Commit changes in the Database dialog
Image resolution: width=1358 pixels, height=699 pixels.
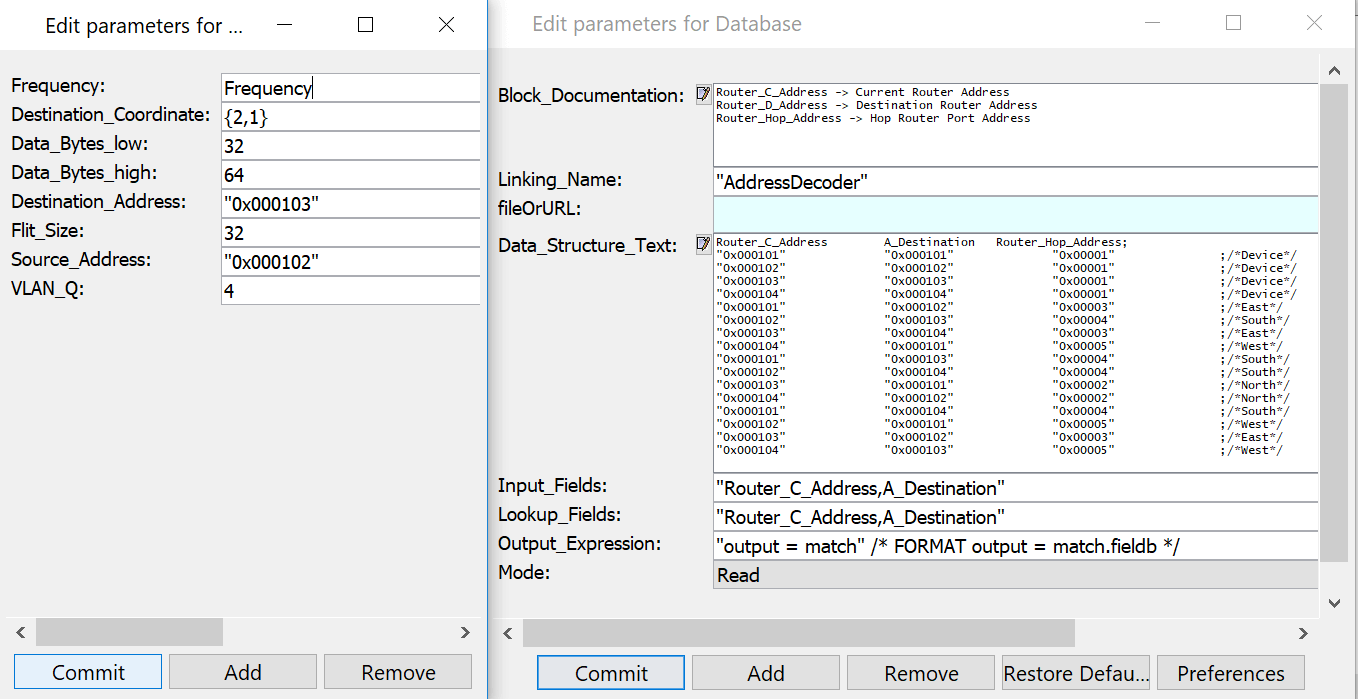click(610, 673)
